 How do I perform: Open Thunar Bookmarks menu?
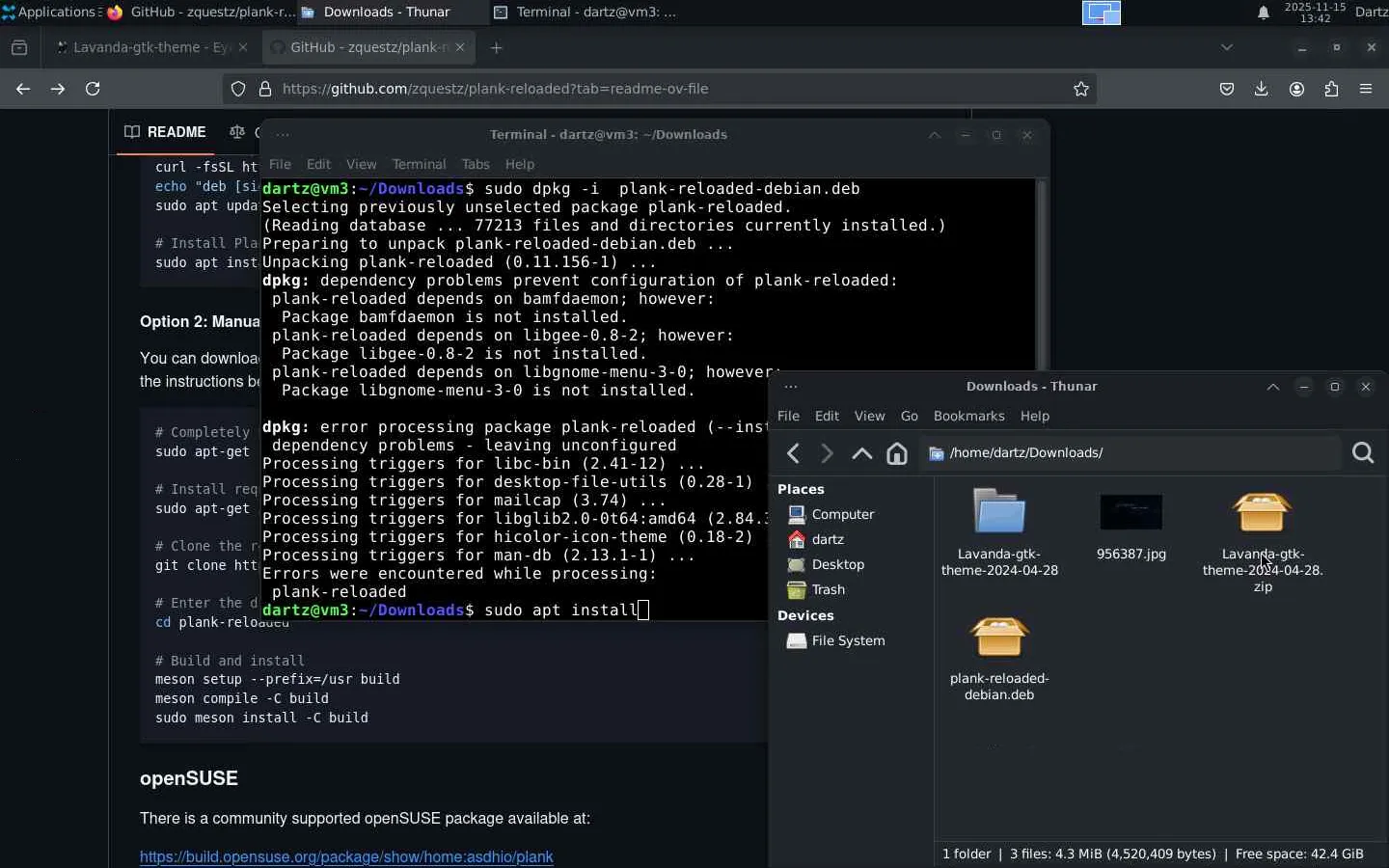pos(969,417)
